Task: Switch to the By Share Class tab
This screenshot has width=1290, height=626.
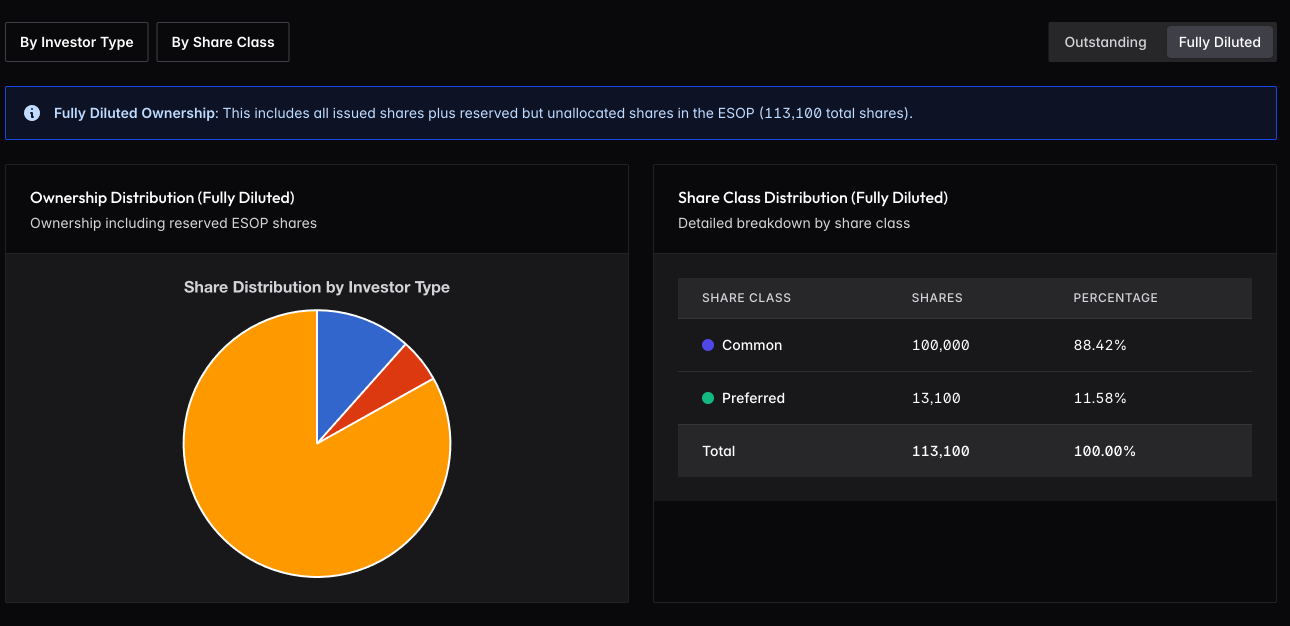Action: click(x=223, y=43)
